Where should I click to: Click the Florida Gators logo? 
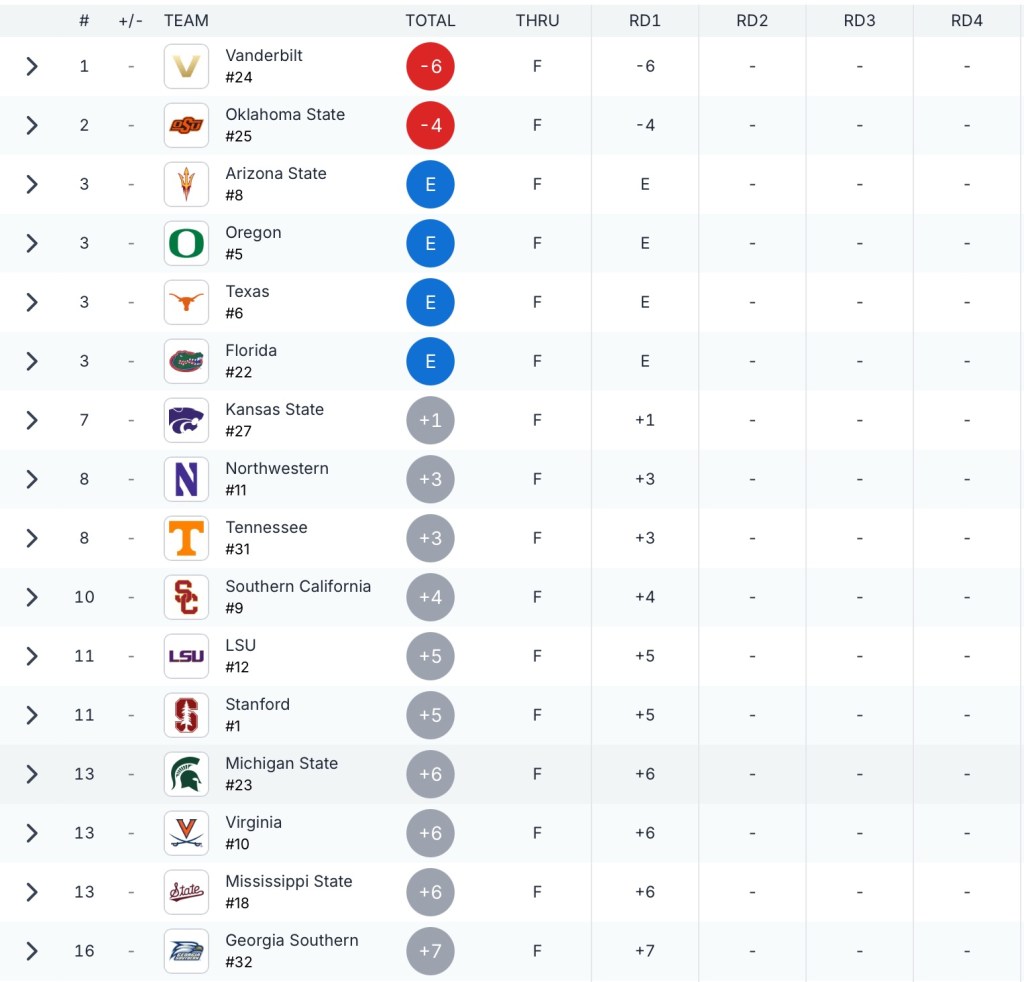186,361
